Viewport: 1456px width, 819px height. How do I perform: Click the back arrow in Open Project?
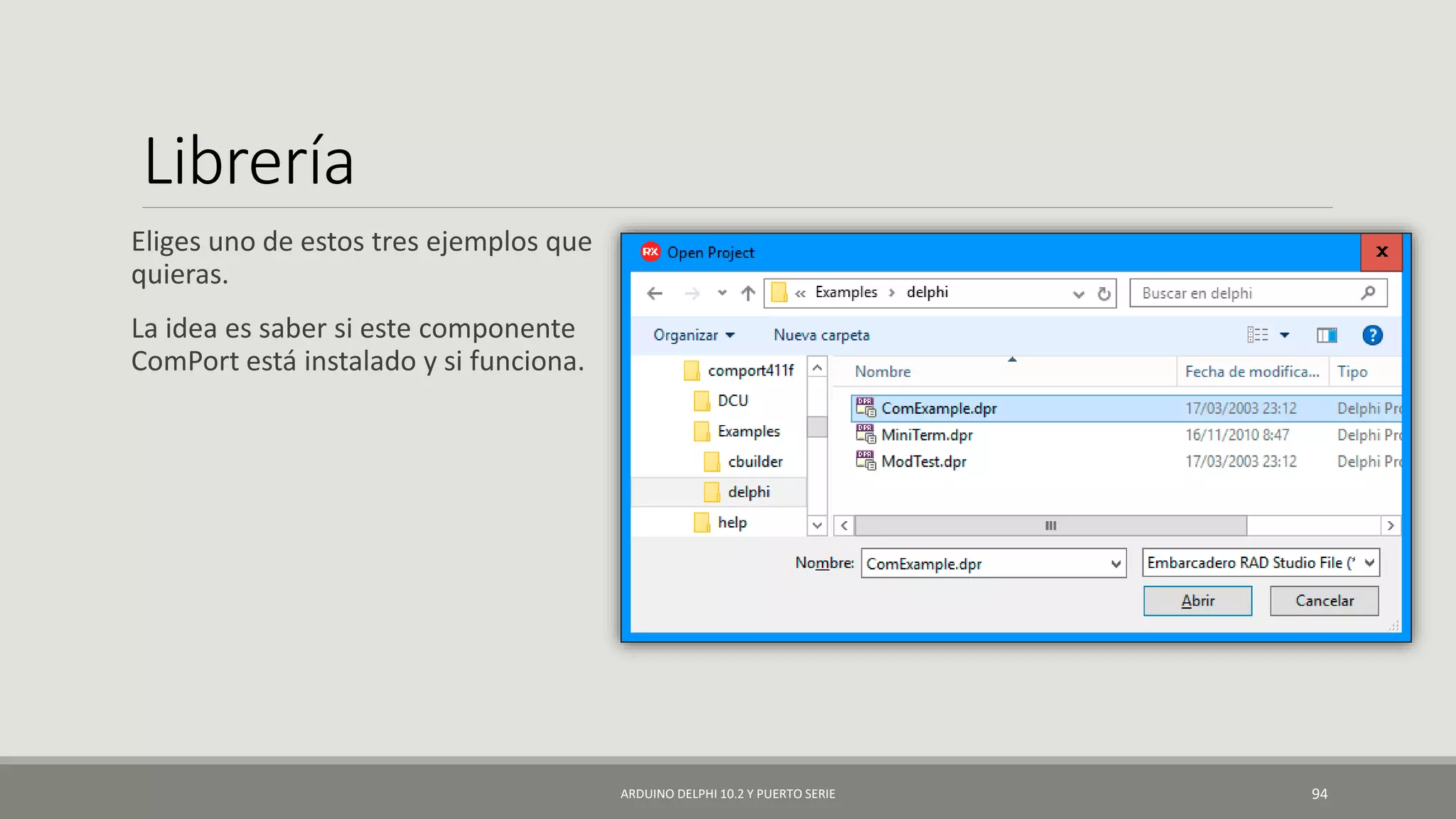click(655, 293)
